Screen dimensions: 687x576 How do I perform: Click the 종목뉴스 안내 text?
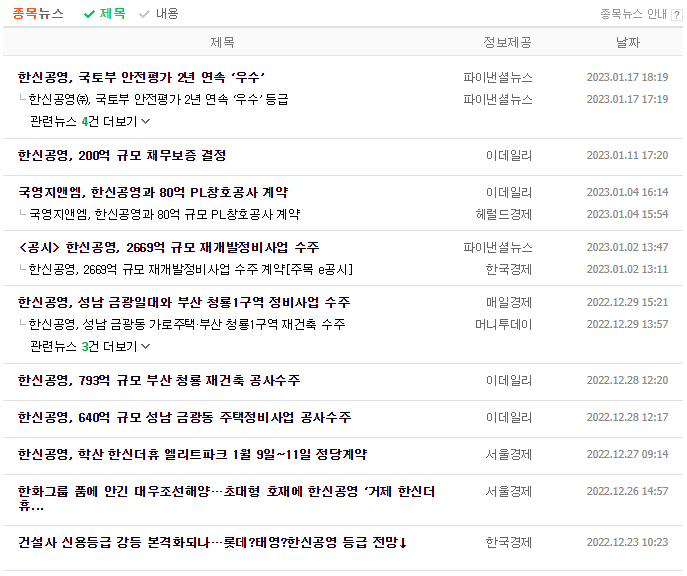click(x=633, y=14)
